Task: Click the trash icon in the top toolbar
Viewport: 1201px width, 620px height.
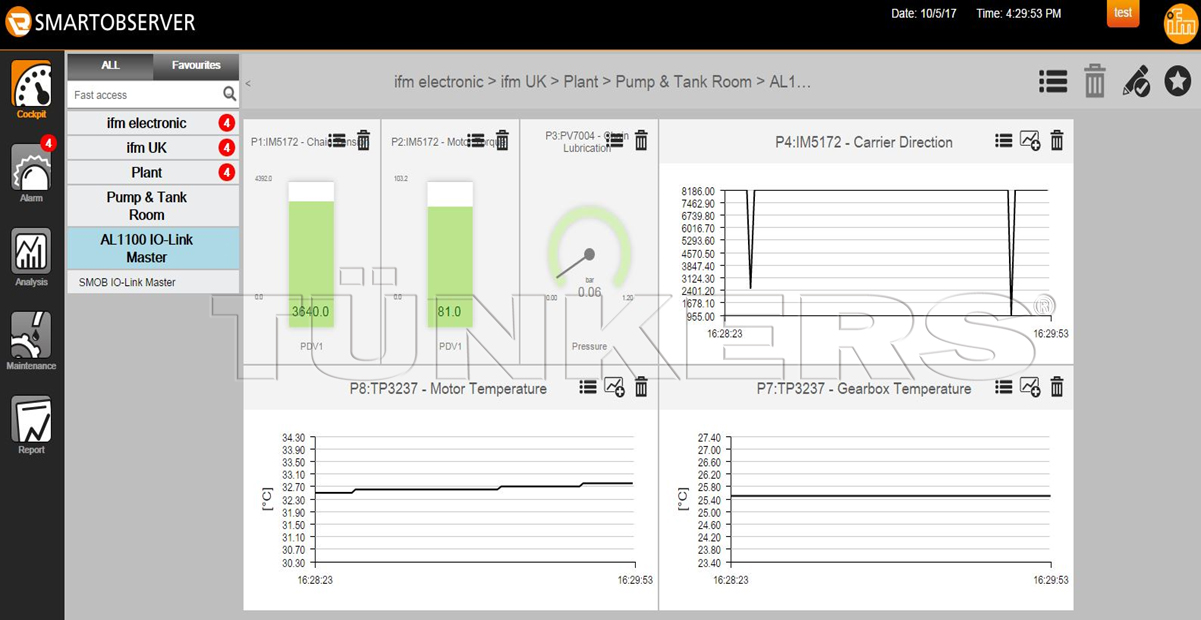Action: point(1095,81)
